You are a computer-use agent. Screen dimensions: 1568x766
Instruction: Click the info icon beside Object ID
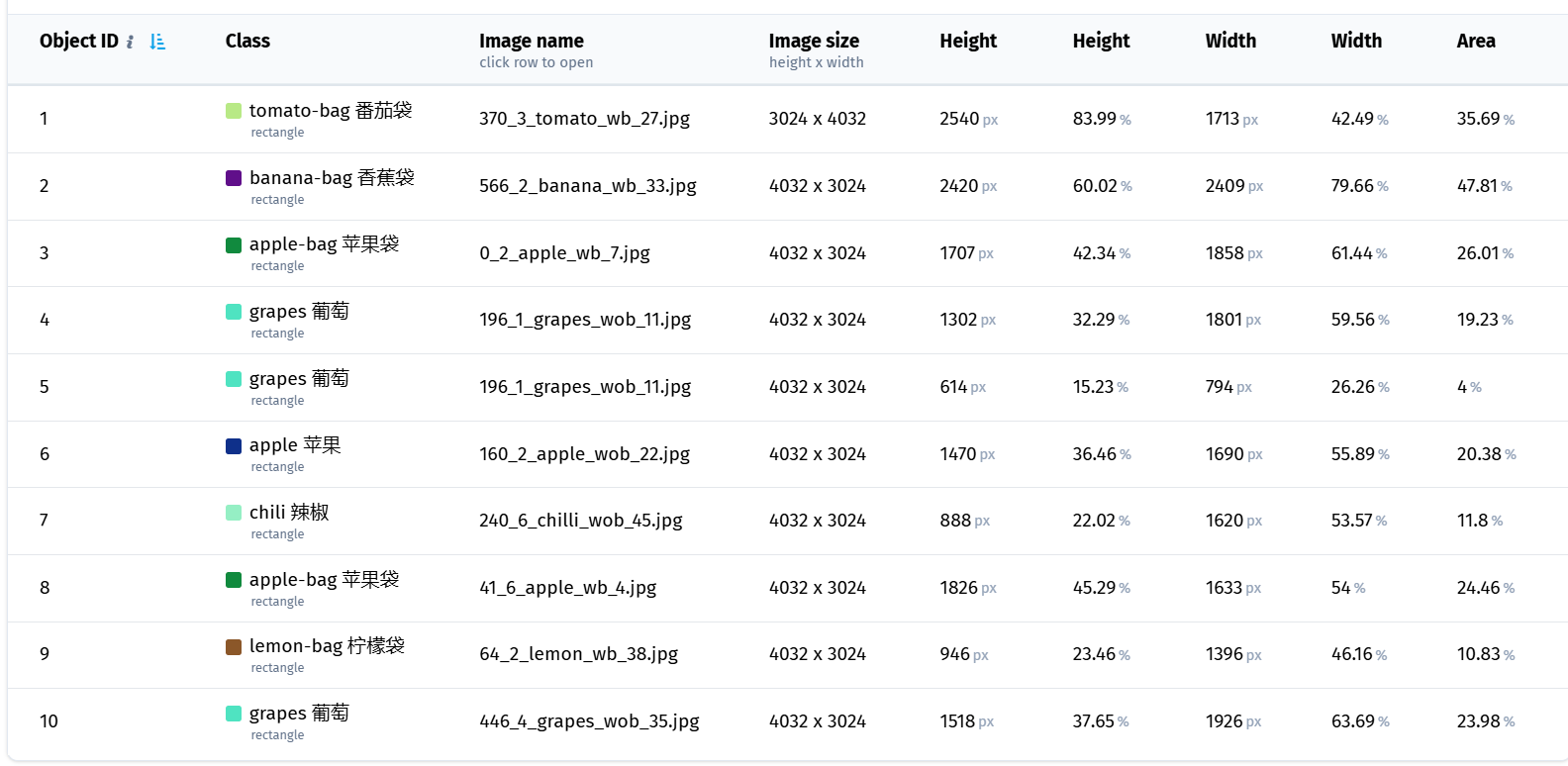click(130, 42)
